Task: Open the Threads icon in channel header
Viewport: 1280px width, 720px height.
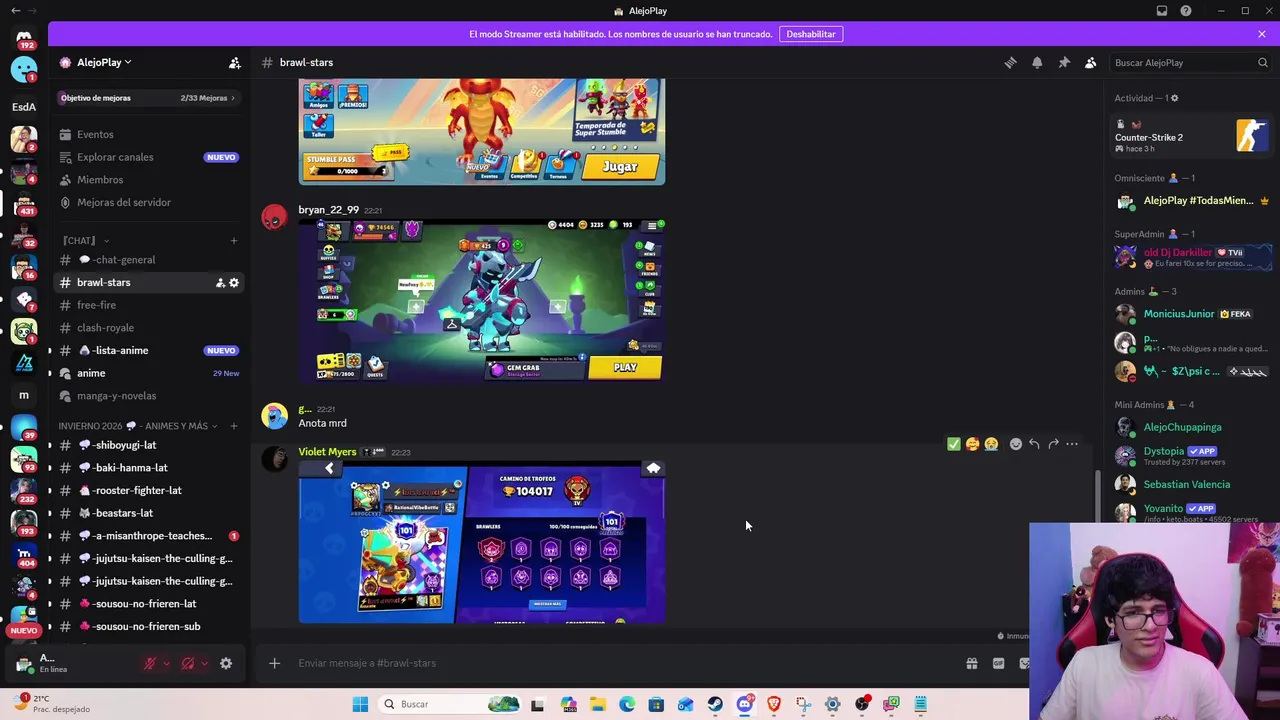Action: click(x=1010, y=62)
